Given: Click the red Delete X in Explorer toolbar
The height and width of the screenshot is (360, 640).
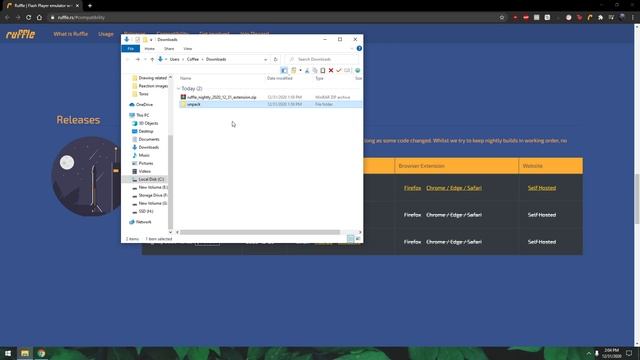Looking at the screenshot, I should (331, 70).
